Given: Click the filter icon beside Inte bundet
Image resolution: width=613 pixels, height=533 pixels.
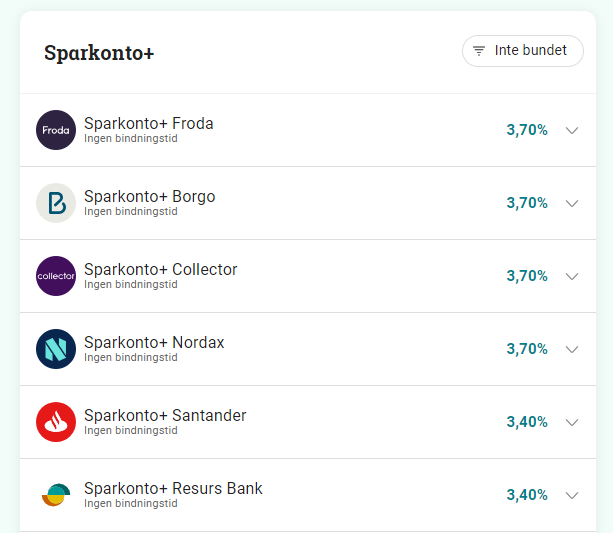Looking at the screenshot, I should (x=479, y=51).
